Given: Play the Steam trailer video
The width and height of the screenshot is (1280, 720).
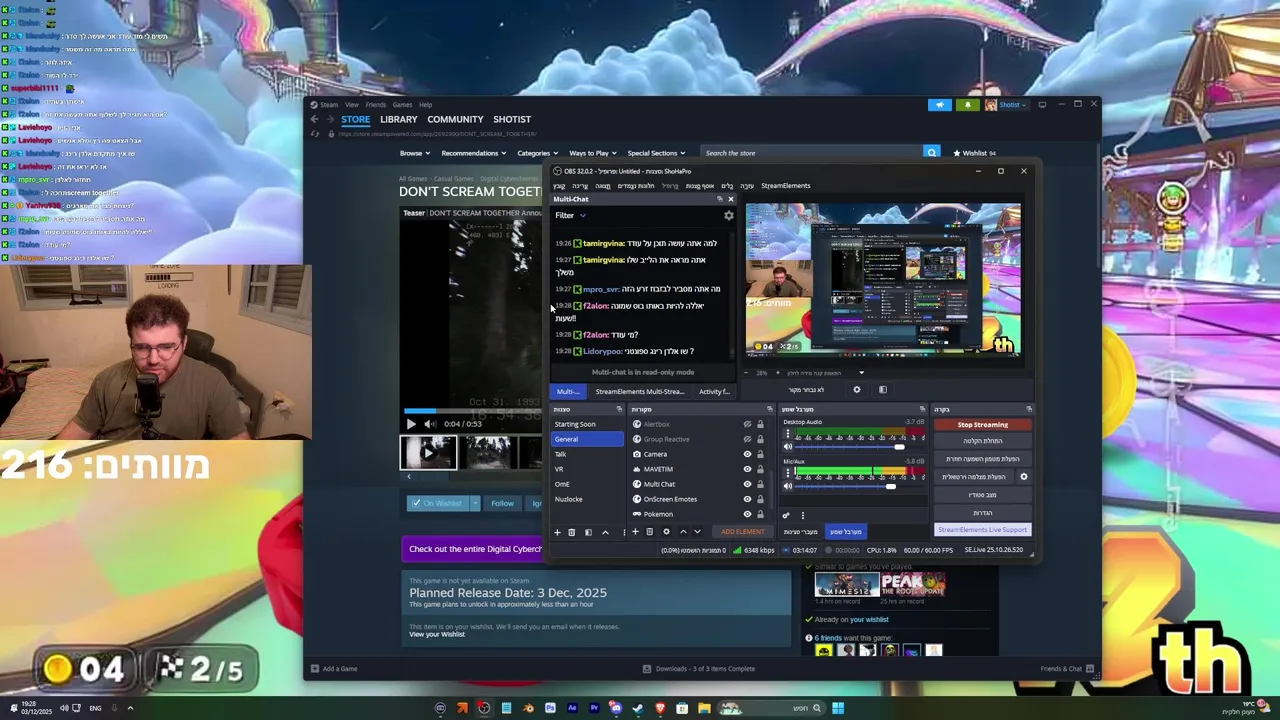Looking at the screenshot, I should click(x=411, y=424).
